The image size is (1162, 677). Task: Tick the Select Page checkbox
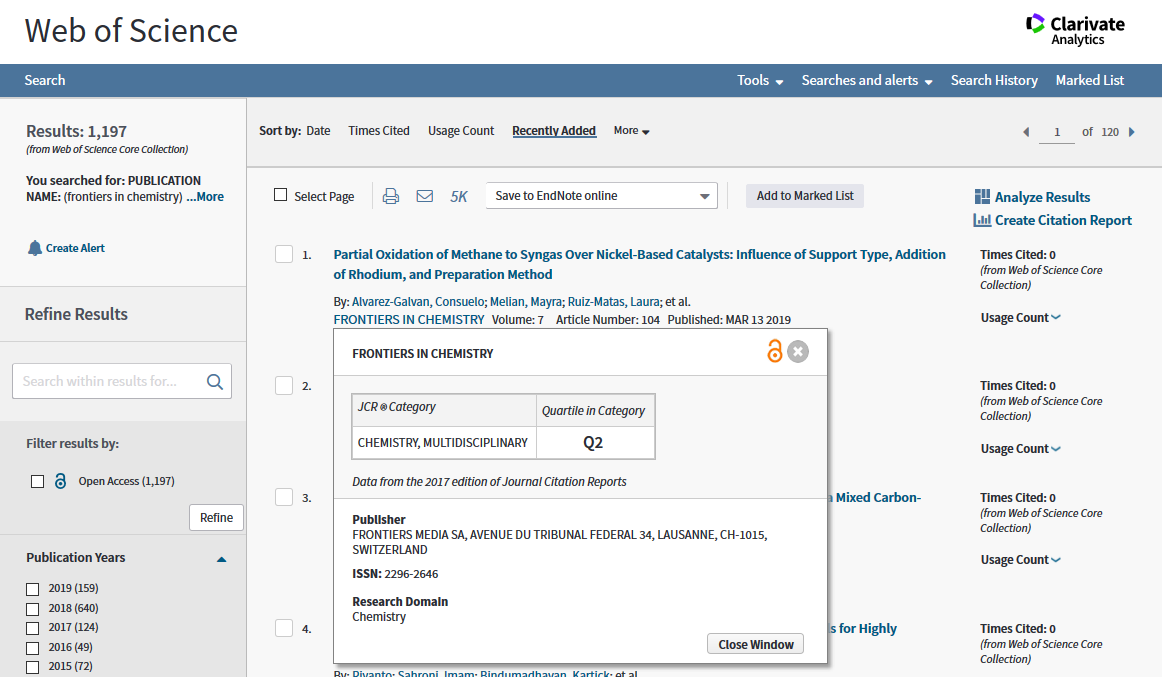coord(280,195)
